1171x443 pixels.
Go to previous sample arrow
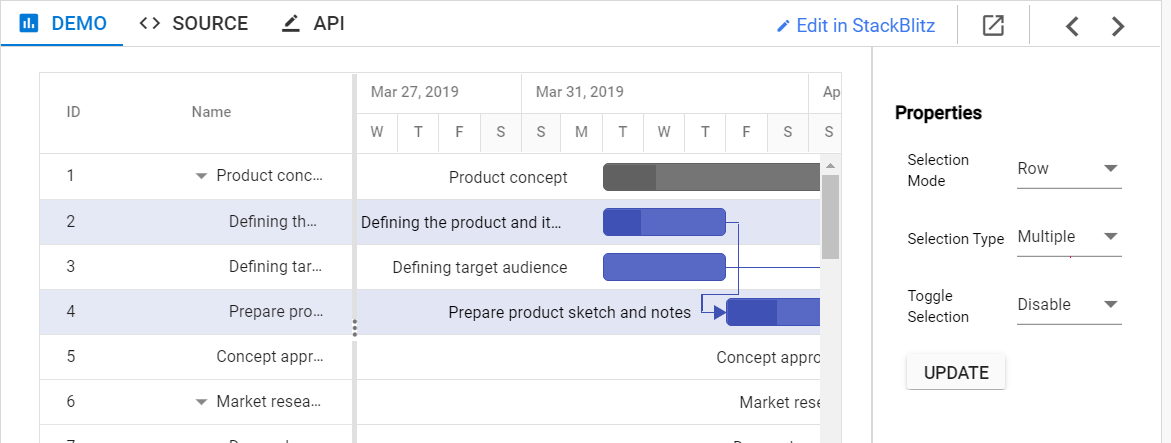1072,26
